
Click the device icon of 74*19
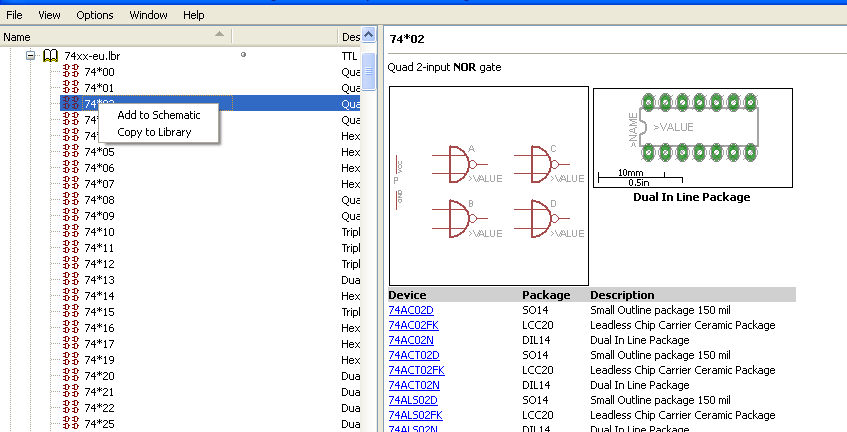click(x=71, y=359)
